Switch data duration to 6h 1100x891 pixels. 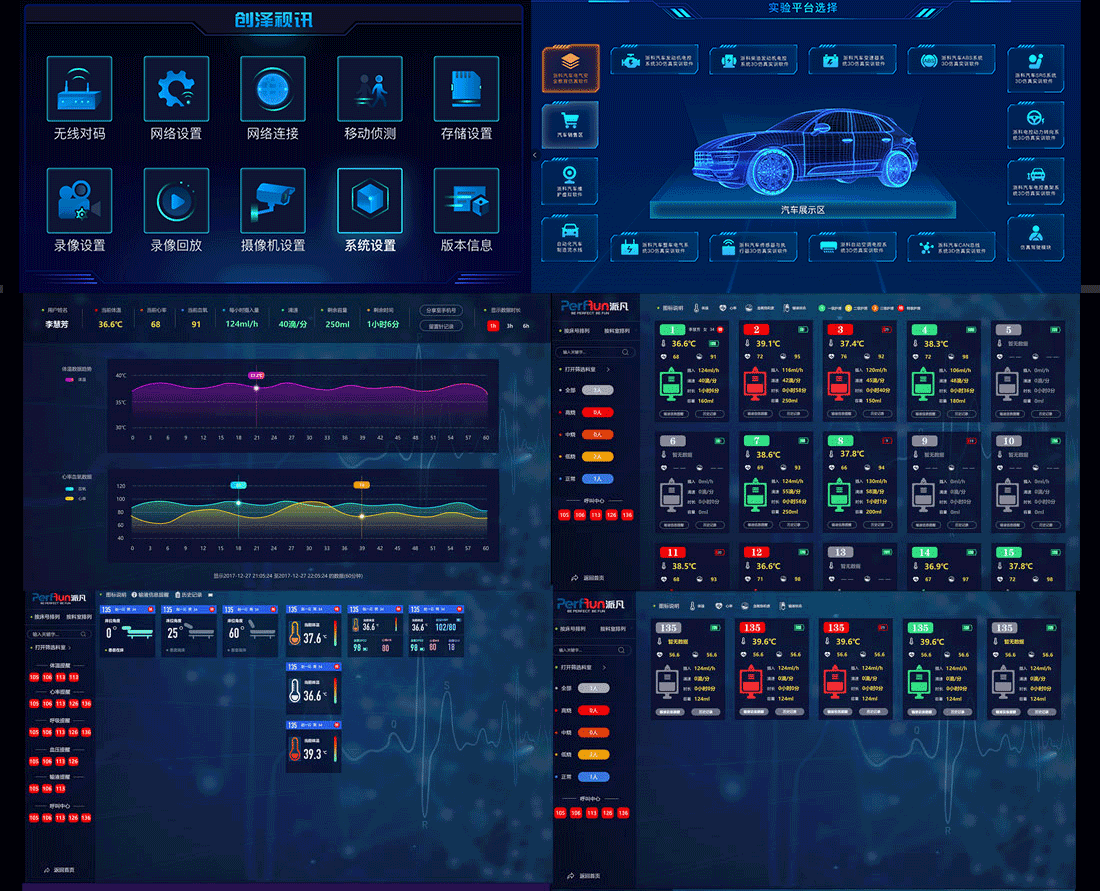coord(526,326)
